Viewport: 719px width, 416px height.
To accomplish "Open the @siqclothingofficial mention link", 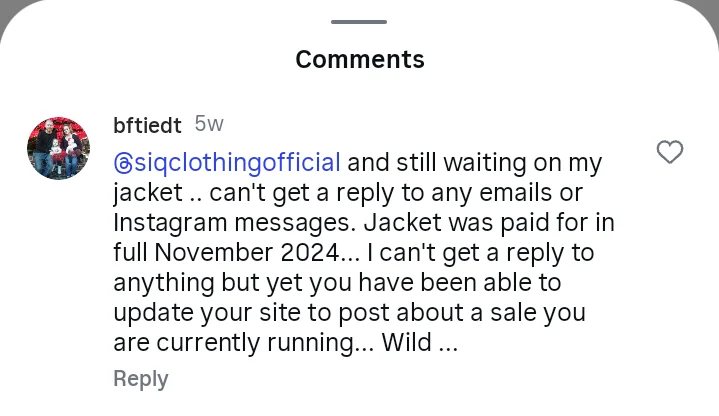I will [227, 163].
